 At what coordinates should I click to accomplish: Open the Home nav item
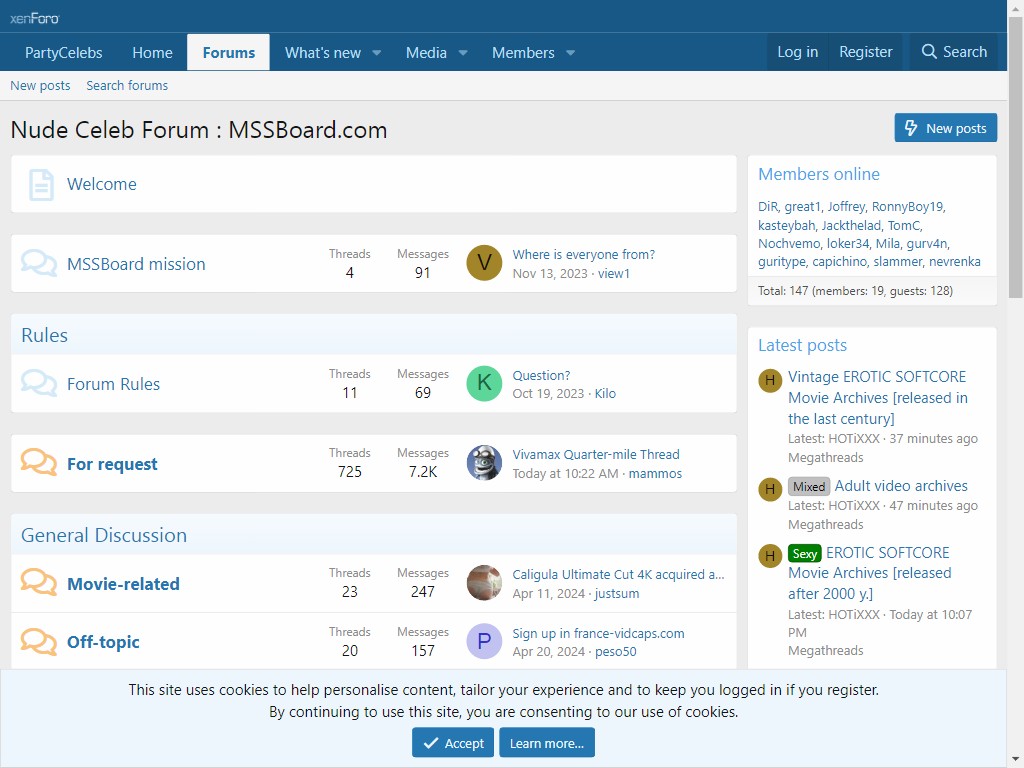tap(152, 53)
